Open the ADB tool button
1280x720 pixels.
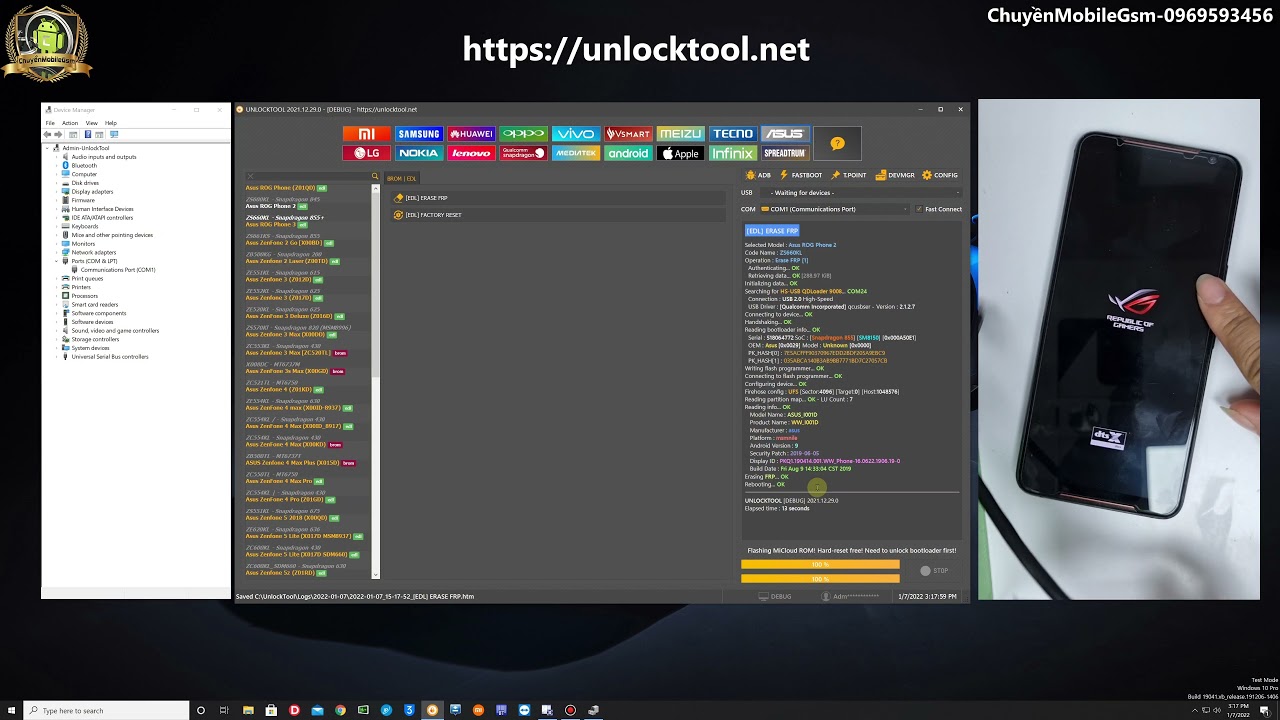(x=758, y=175)
